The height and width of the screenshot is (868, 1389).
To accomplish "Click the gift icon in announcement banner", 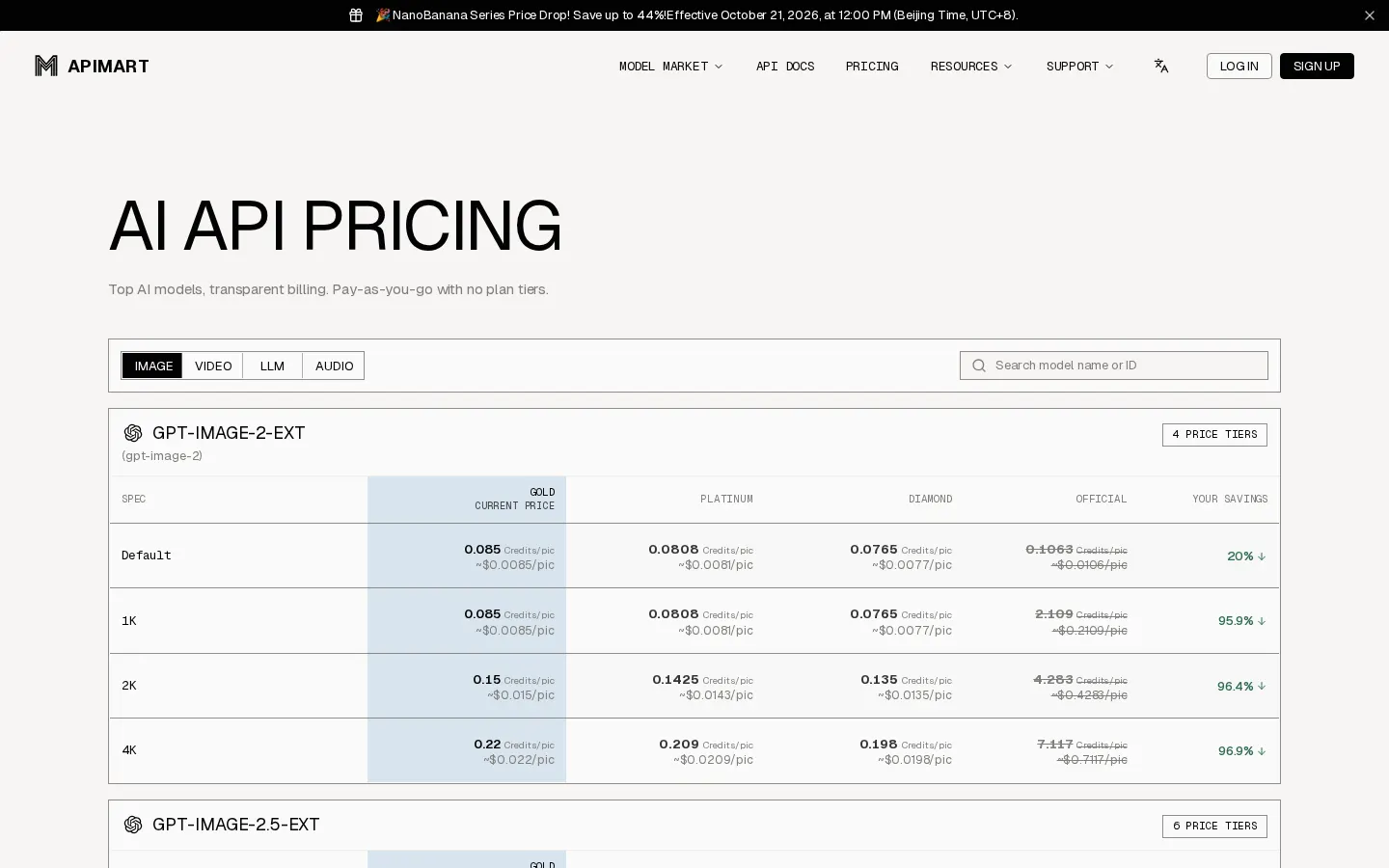I will click(356, 15).
